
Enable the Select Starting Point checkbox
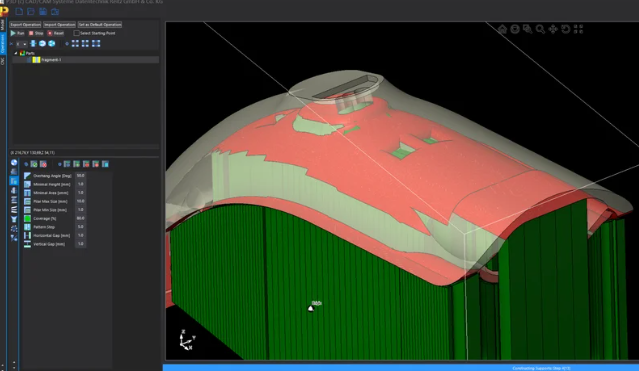click(x=77, y=33)
